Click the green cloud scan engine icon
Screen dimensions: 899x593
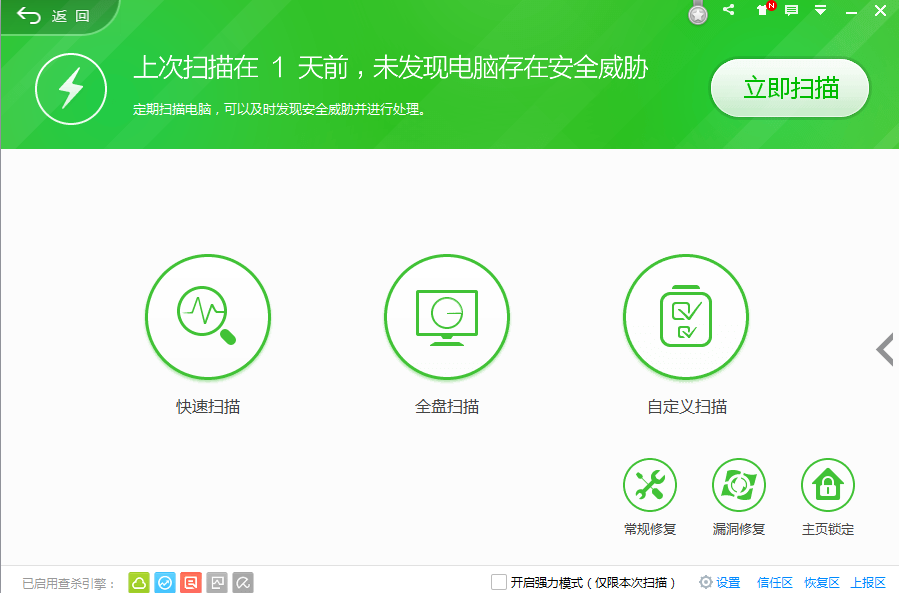pos(139,583)
